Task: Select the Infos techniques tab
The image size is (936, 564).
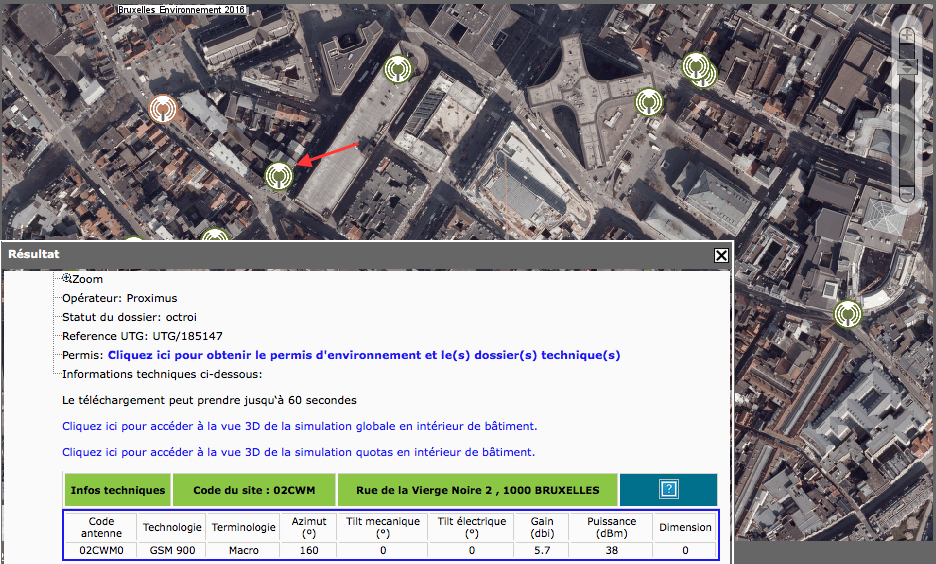Action: point(118,490)
